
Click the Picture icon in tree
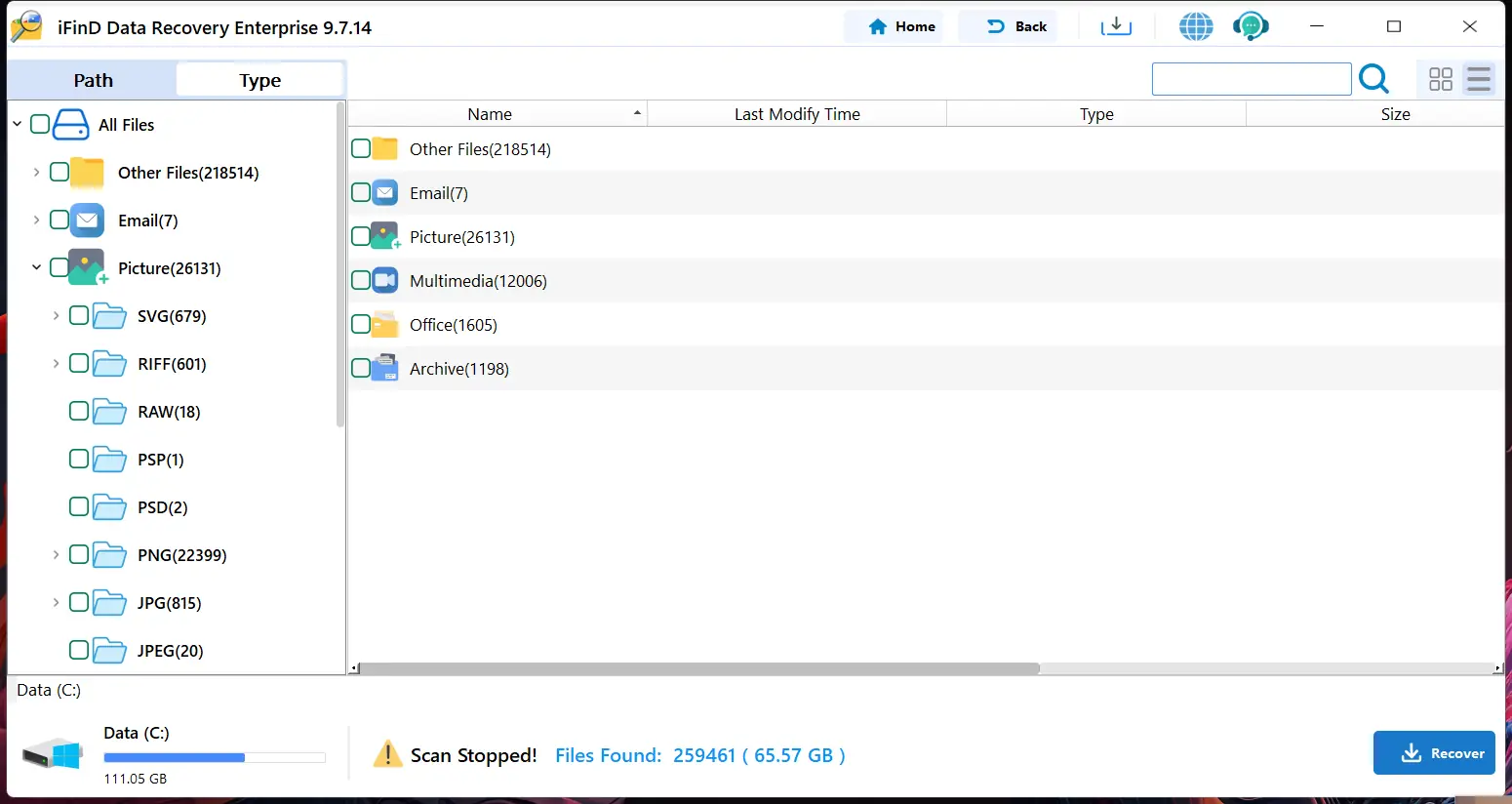(x=88, y=268)
